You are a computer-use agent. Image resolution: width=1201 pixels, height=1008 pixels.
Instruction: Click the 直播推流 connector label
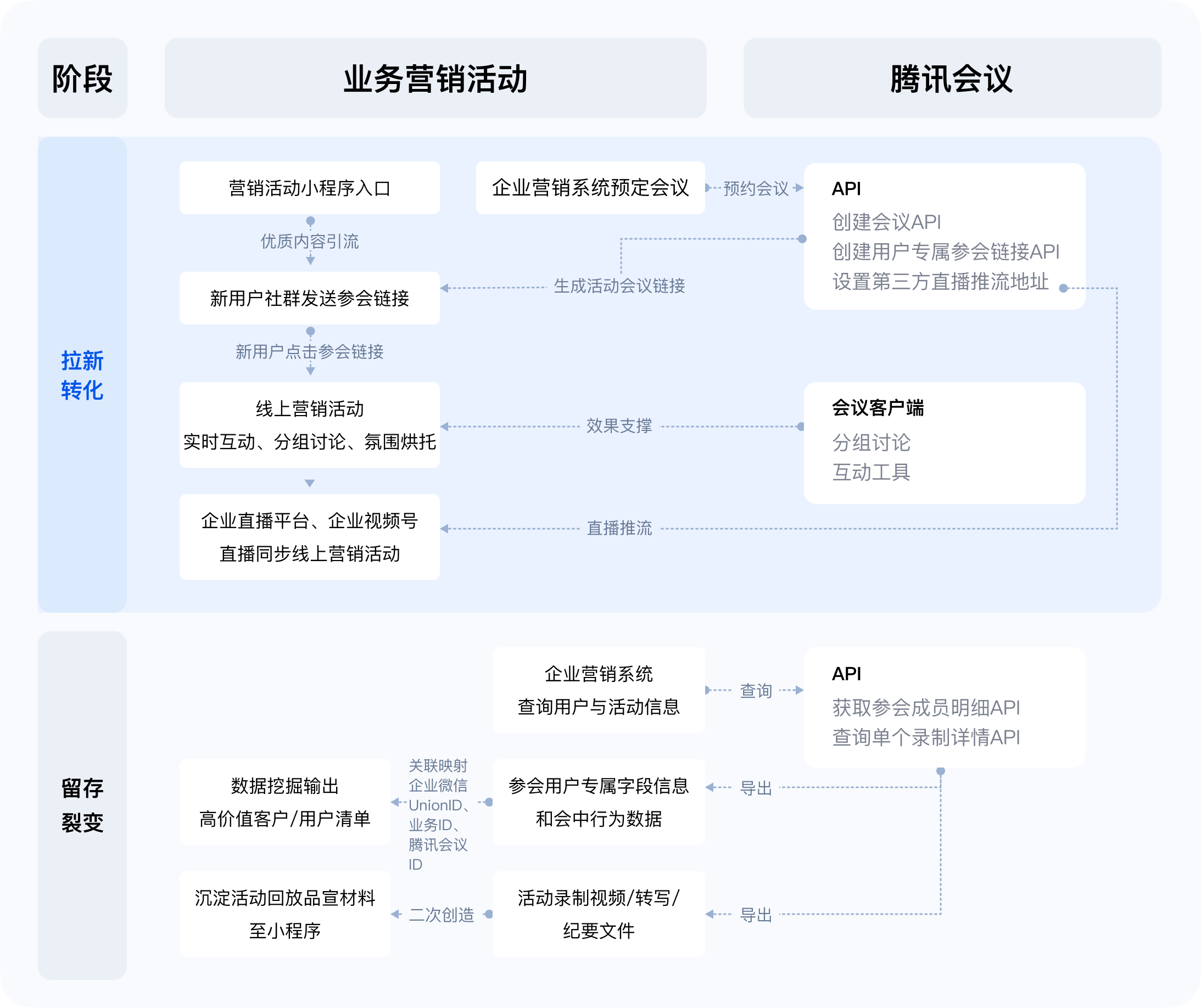[x=619, y=528]
